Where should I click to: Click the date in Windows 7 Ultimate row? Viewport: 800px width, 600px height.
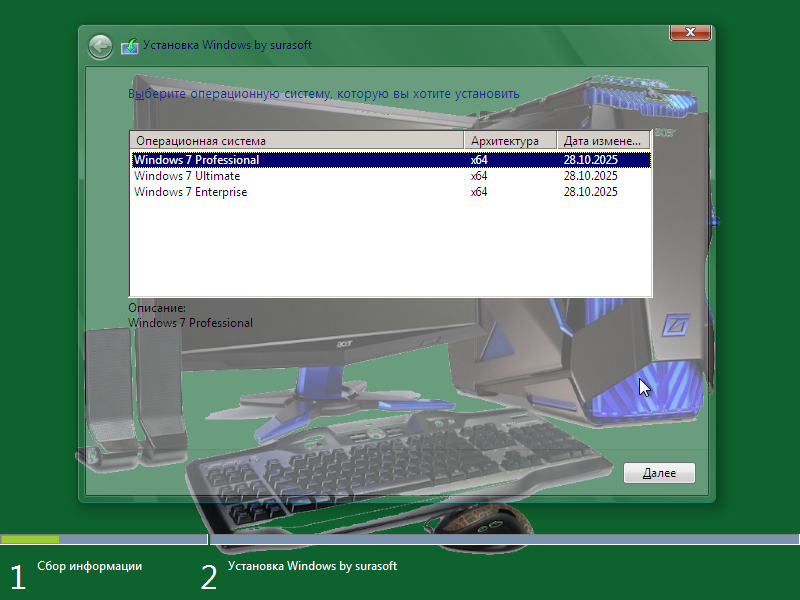click(590, 176)
